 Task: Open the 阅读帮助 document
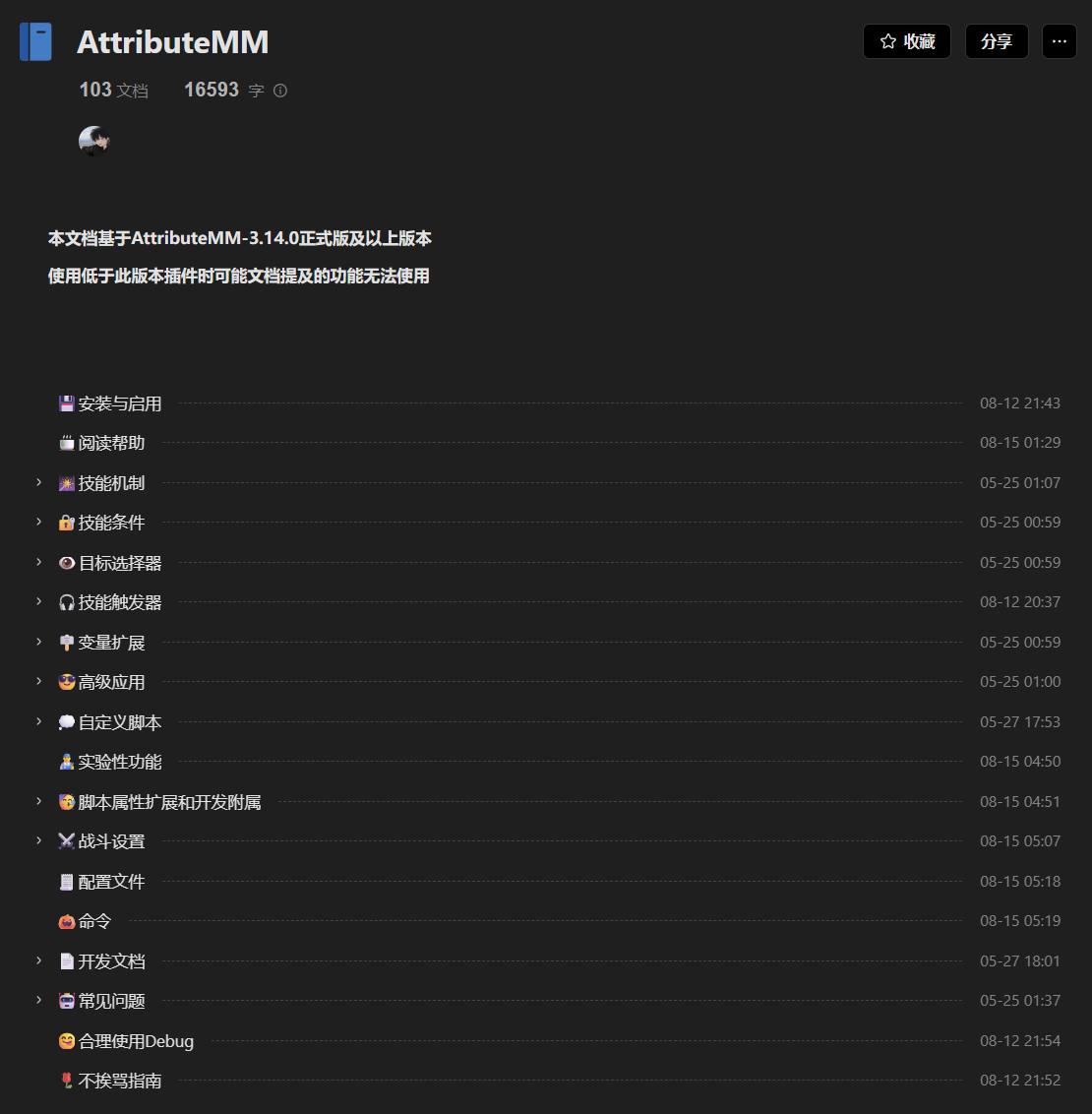coord(111,443)
